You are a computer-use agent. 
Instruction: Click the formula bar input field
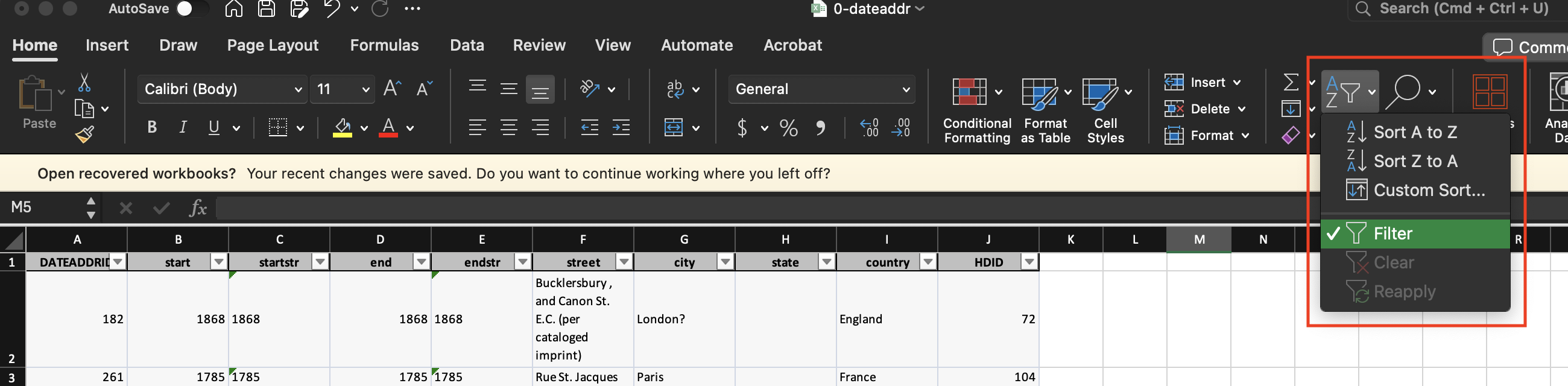pyautogui.click(x=730, y=208)
